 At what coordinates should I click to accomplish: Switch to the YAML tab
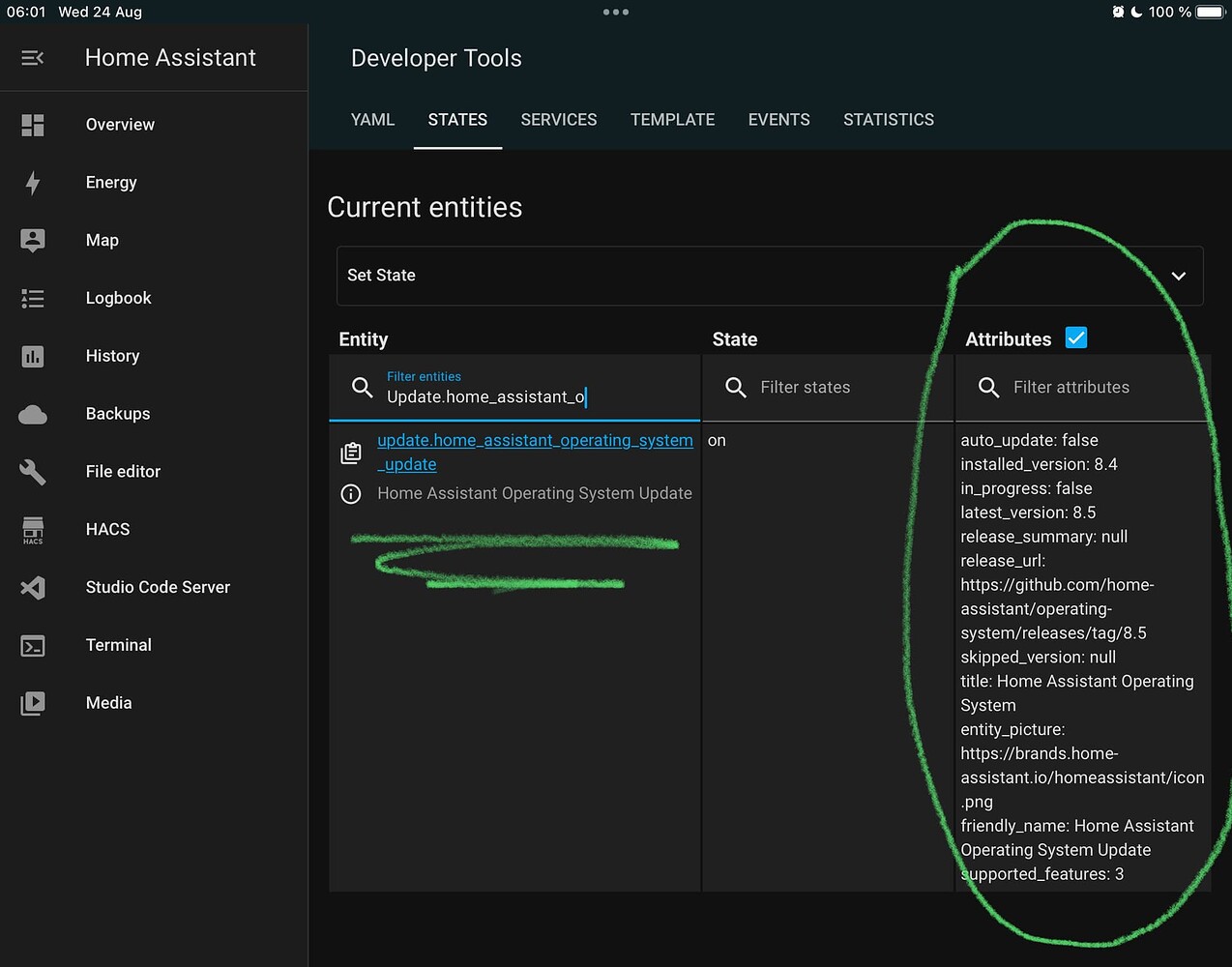(372, 119)
